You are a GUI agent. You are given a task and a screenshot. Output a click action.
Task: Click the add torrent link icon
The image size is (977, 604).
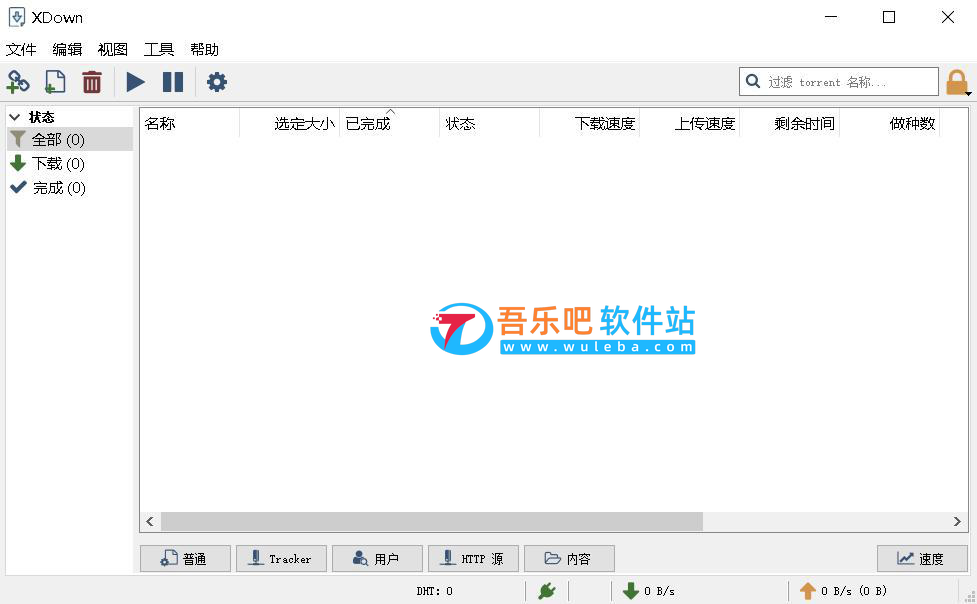pyautogui.click(x=18, y=82)
